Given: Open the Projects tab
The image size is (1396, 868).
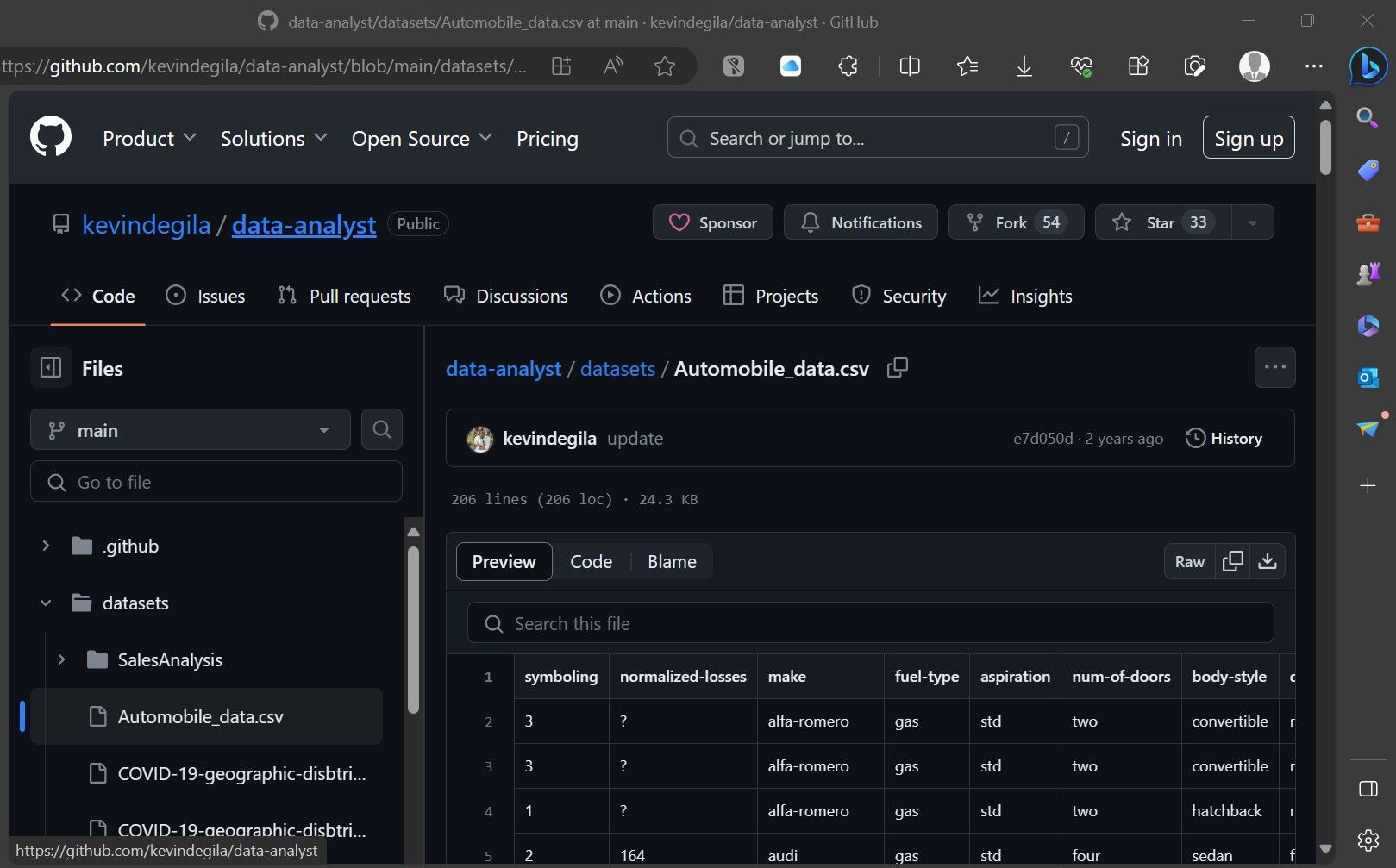Looking at the screenshot, I should (x=771, y=296).
